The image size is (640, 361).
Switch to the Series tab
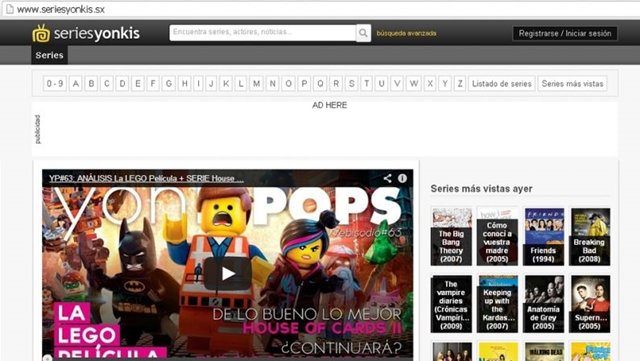(x=49, y=55)
